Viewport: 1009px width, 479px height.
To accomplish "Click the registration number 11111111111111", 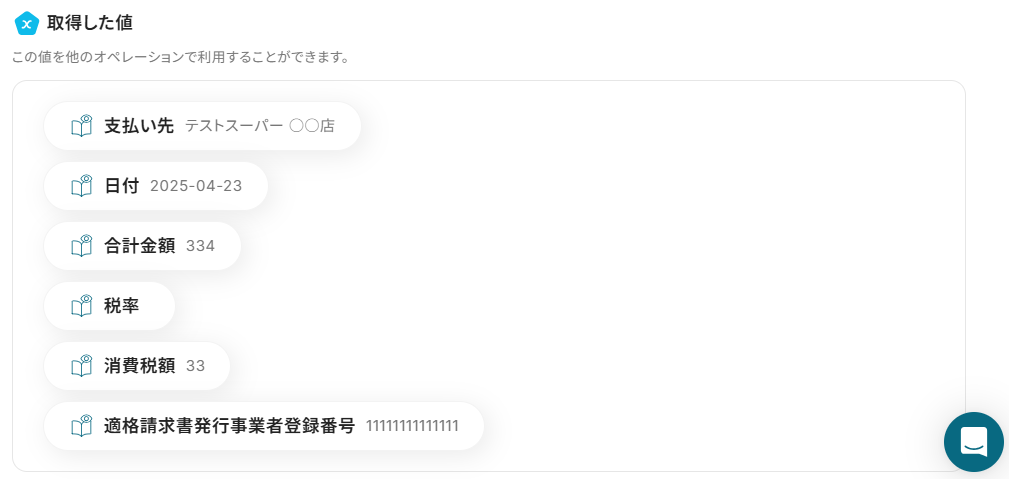I will pos(412,426).
